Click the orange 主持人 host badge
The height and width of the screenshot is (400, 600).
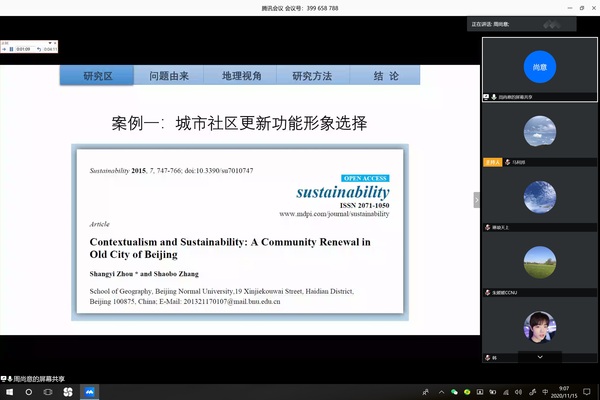491,161
